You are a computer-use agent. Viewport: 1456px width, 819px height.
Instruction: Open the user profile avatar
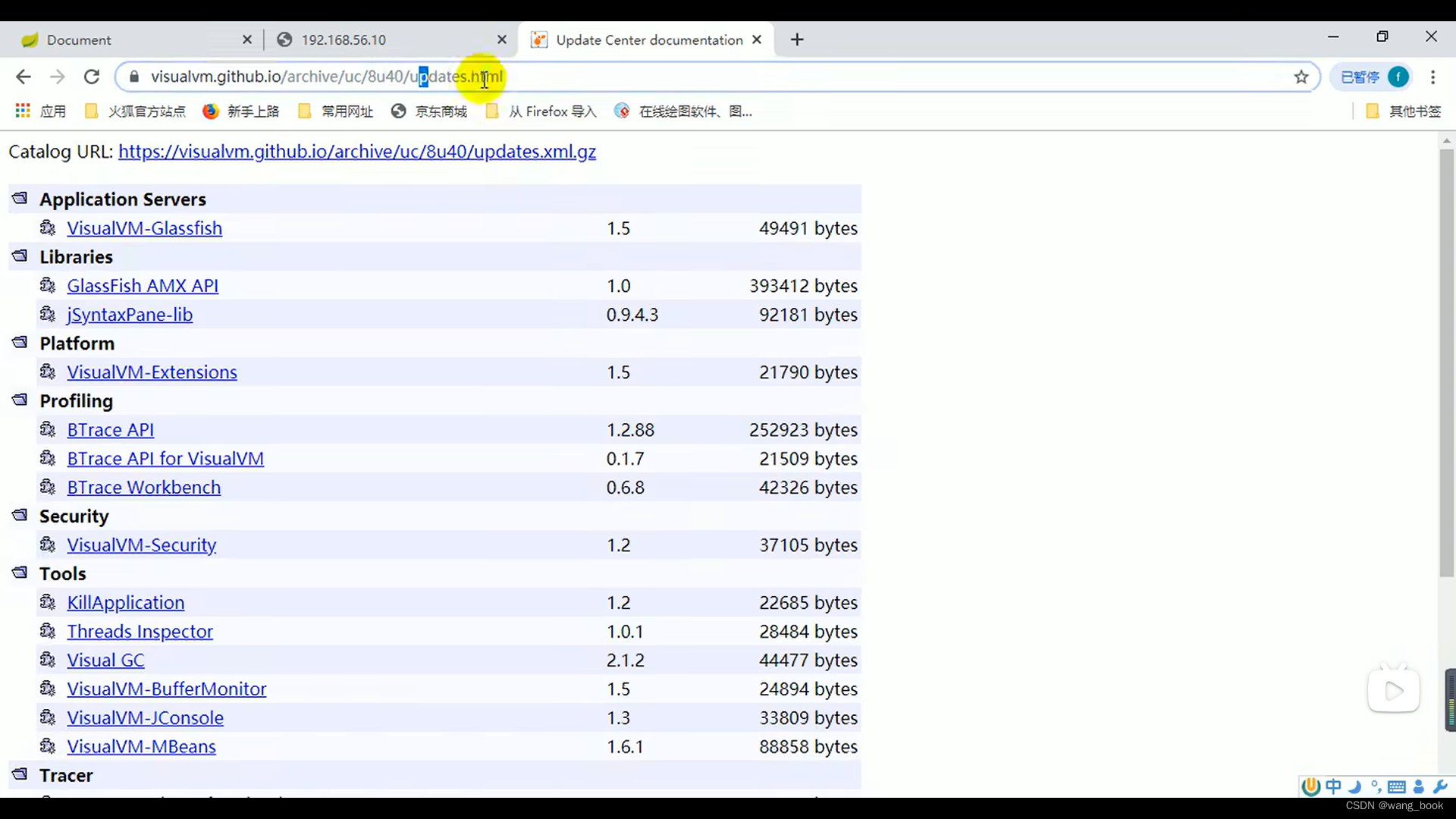click(x=1398, y=77)
